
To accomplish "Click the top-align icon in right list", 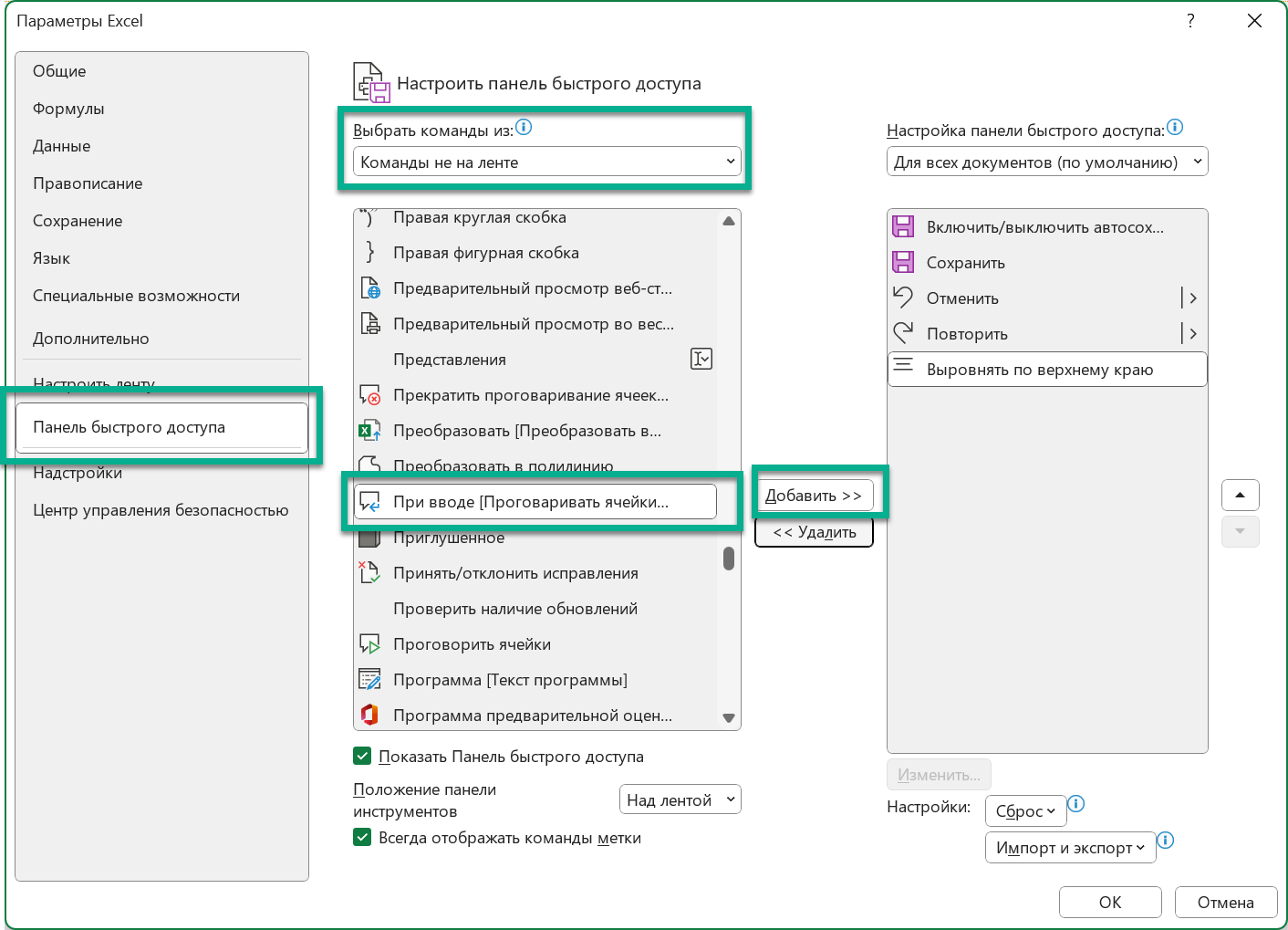I will coord(903,365).
